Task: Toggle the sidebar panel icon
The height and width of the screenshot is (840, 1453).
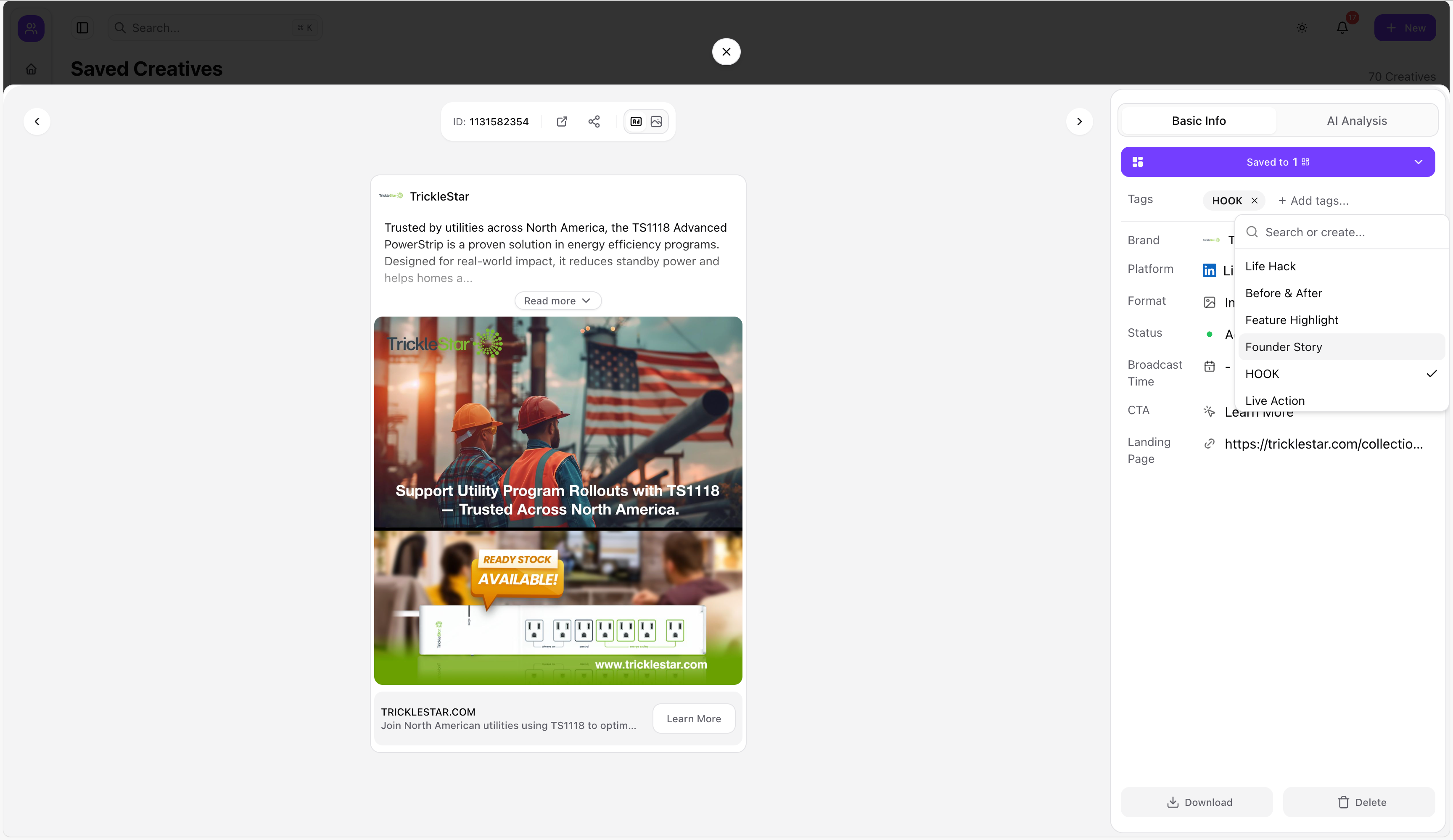Action: 82,28
